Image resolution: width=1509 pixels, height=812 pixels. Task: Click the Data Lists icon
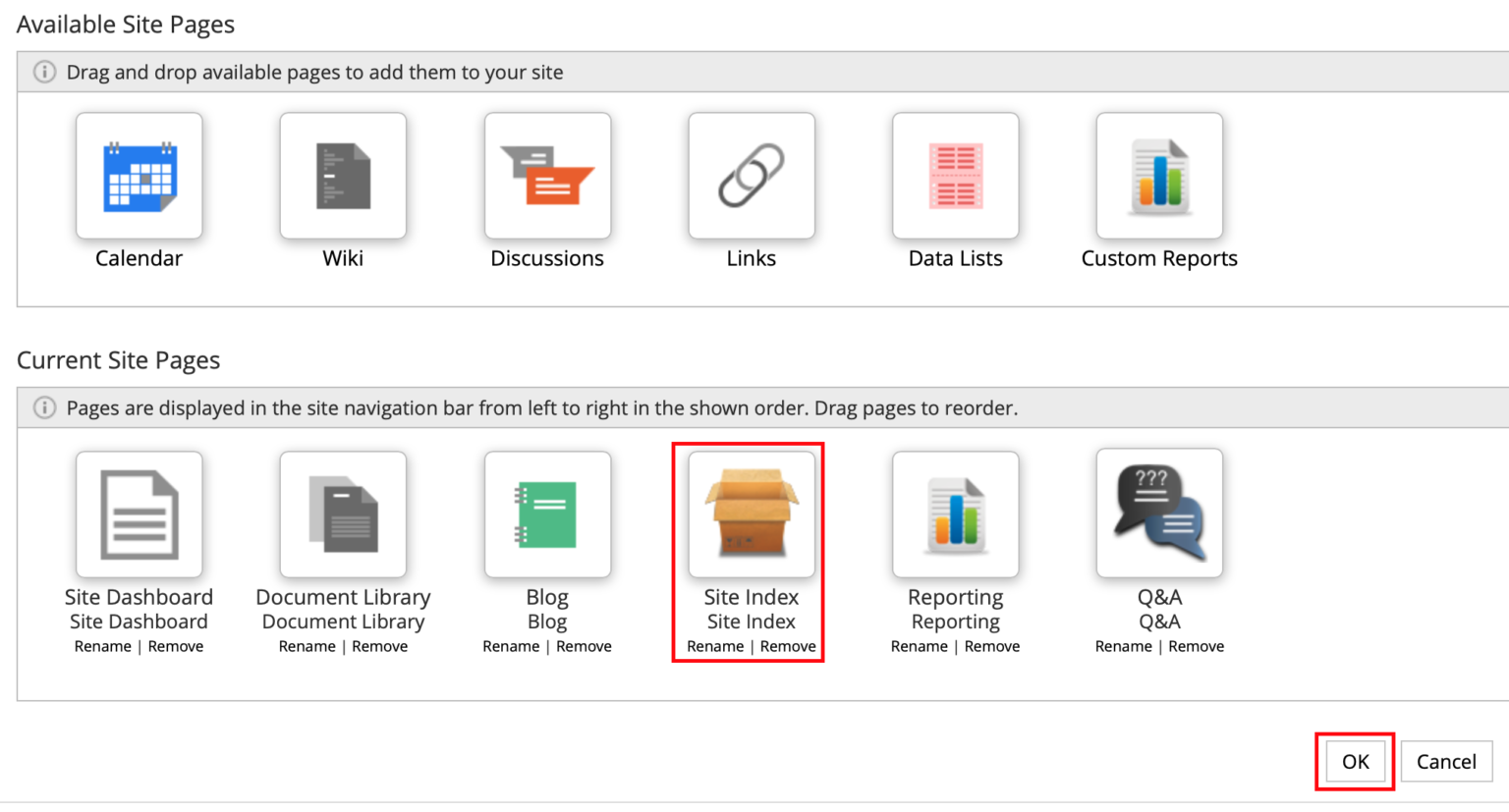(955, 176)
